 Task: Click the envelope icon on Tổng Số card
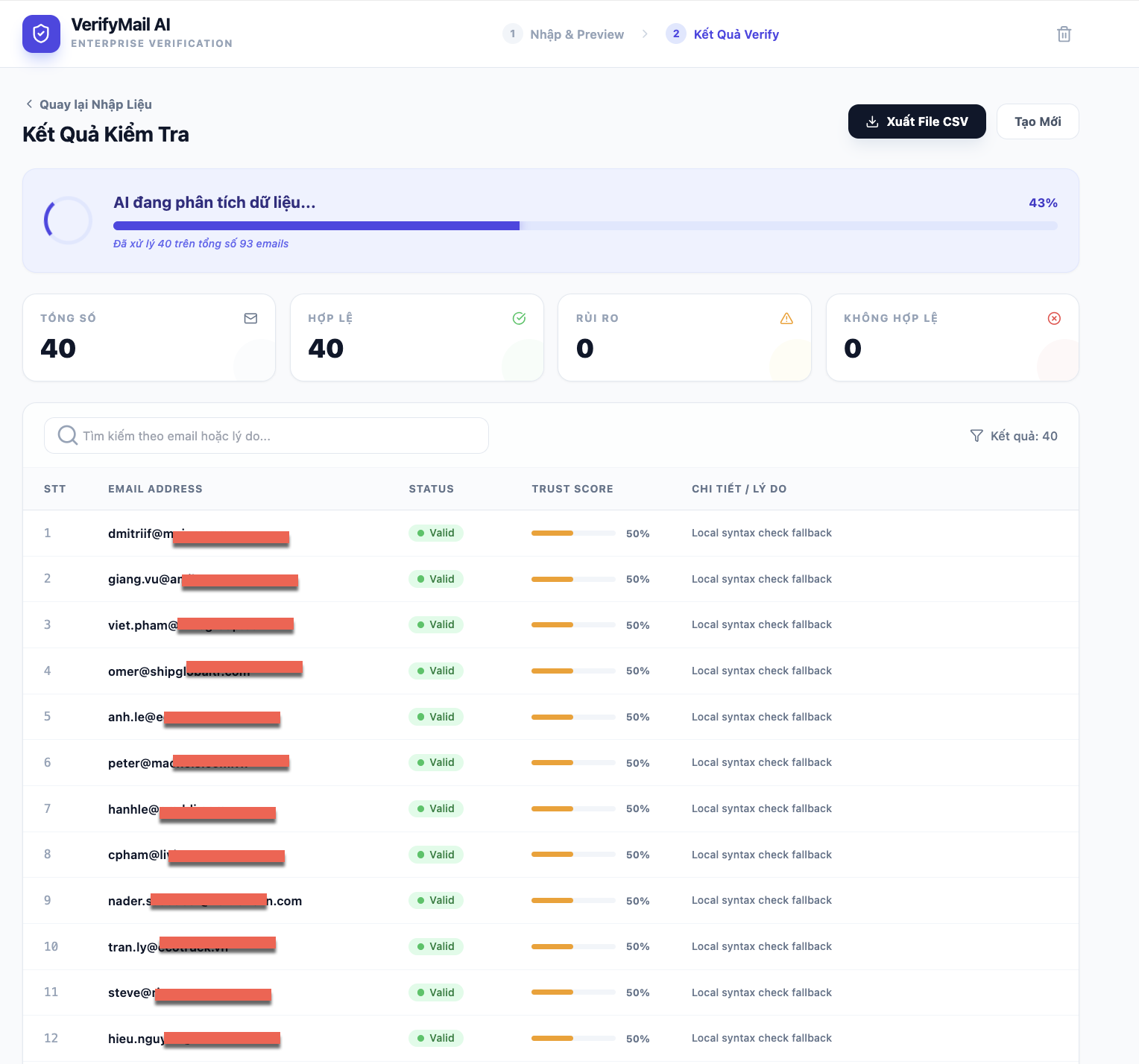(250, 318)
